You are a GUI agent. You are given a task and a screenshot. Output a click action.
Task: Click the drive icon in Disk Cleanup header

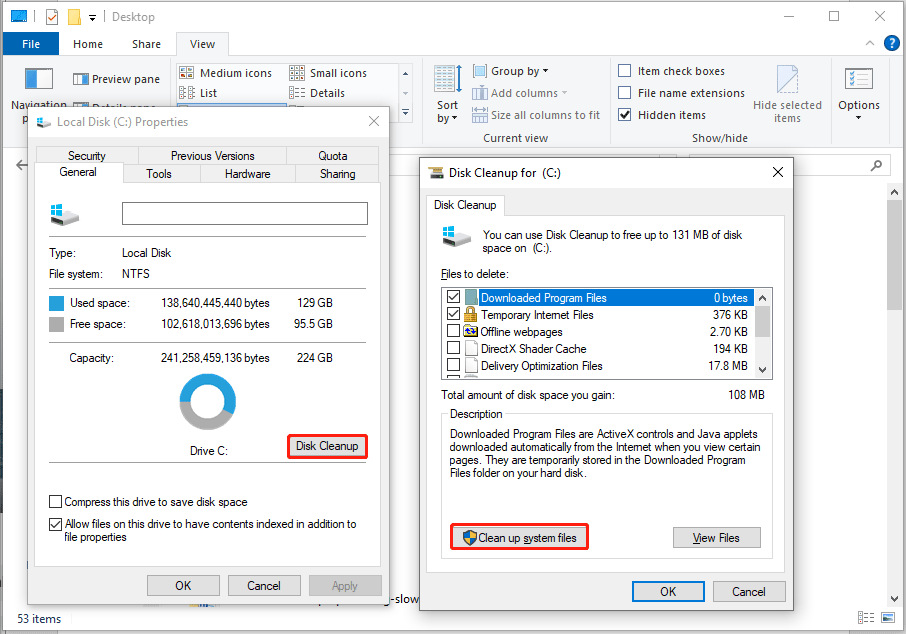pos(456,237)
